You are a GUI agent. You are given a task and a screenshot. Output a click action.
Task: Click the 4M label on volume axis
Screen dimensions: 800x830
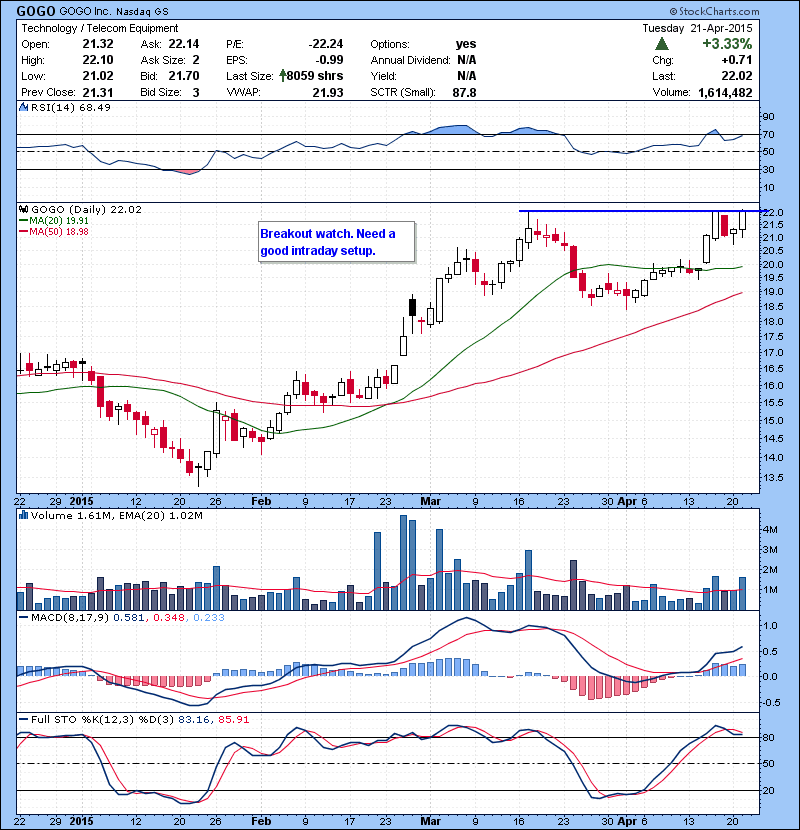(x=770, y=529)
